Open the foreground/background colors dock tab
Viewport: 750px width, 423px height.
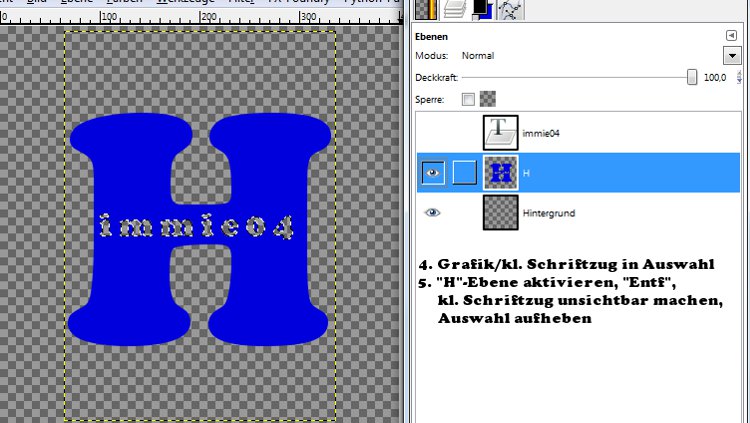coord(482,10)
